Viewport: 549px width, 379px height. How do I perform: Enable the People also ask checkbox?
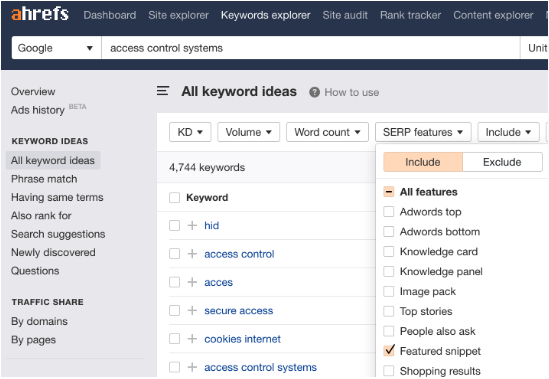pyautogui.click(x=389, y=331)
